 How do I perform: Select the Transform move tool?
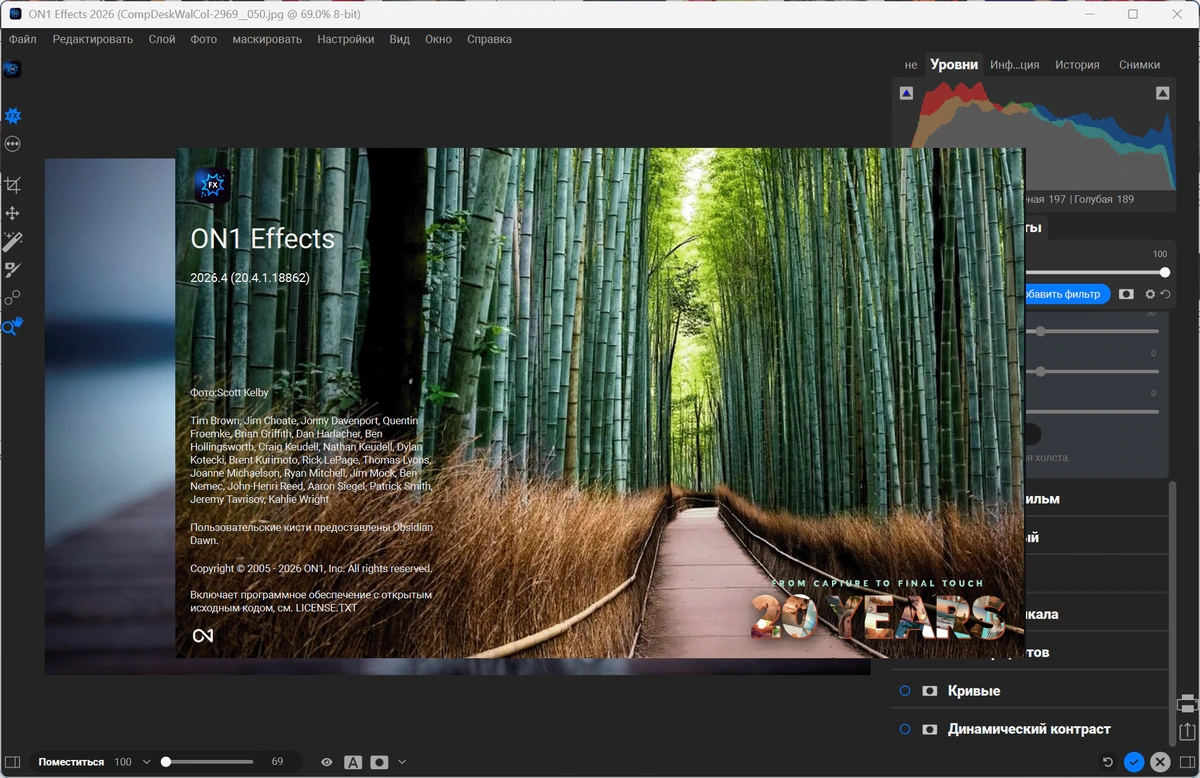pos(13,213)
